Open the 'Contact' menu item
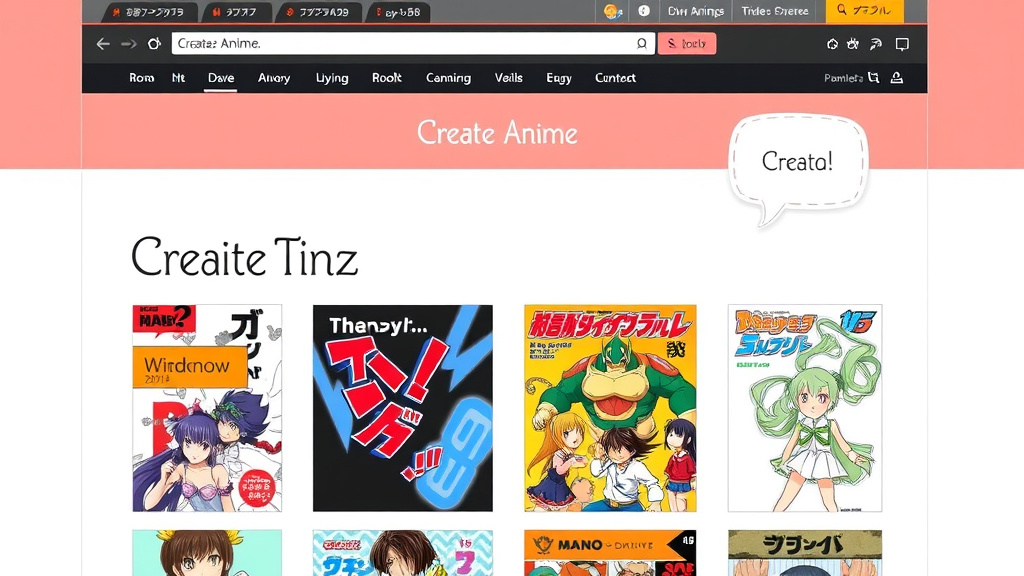Viewport: 1024px width, 576px height. [x=615, y=78]
